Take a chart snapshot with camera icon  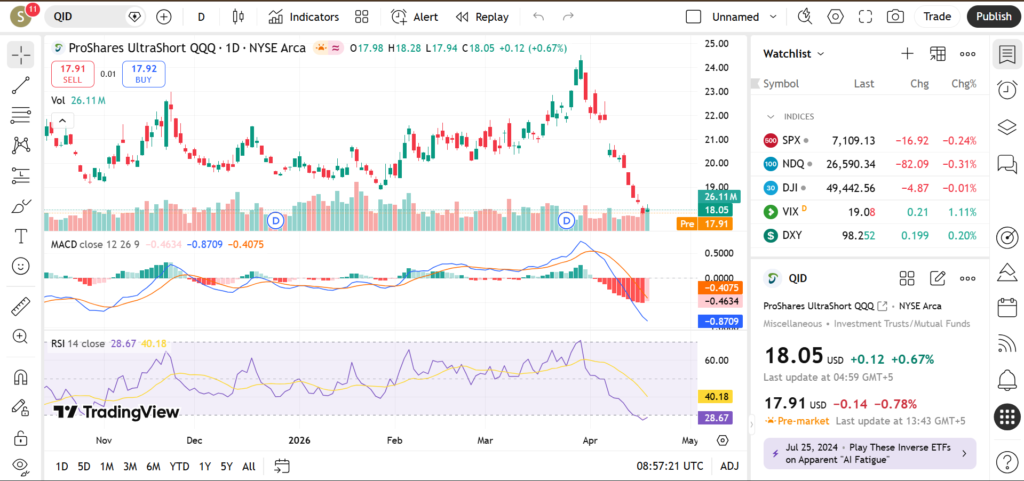895,17
